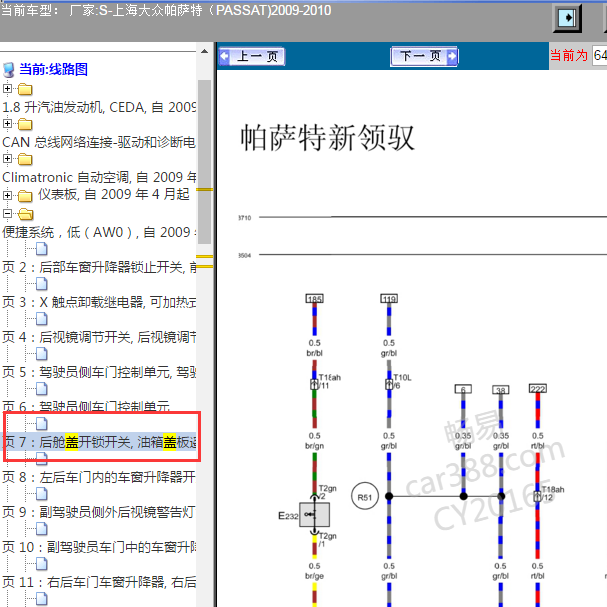Click the document icon above 页 4
This screenshot has height=607, width=607.
[42, 319]
